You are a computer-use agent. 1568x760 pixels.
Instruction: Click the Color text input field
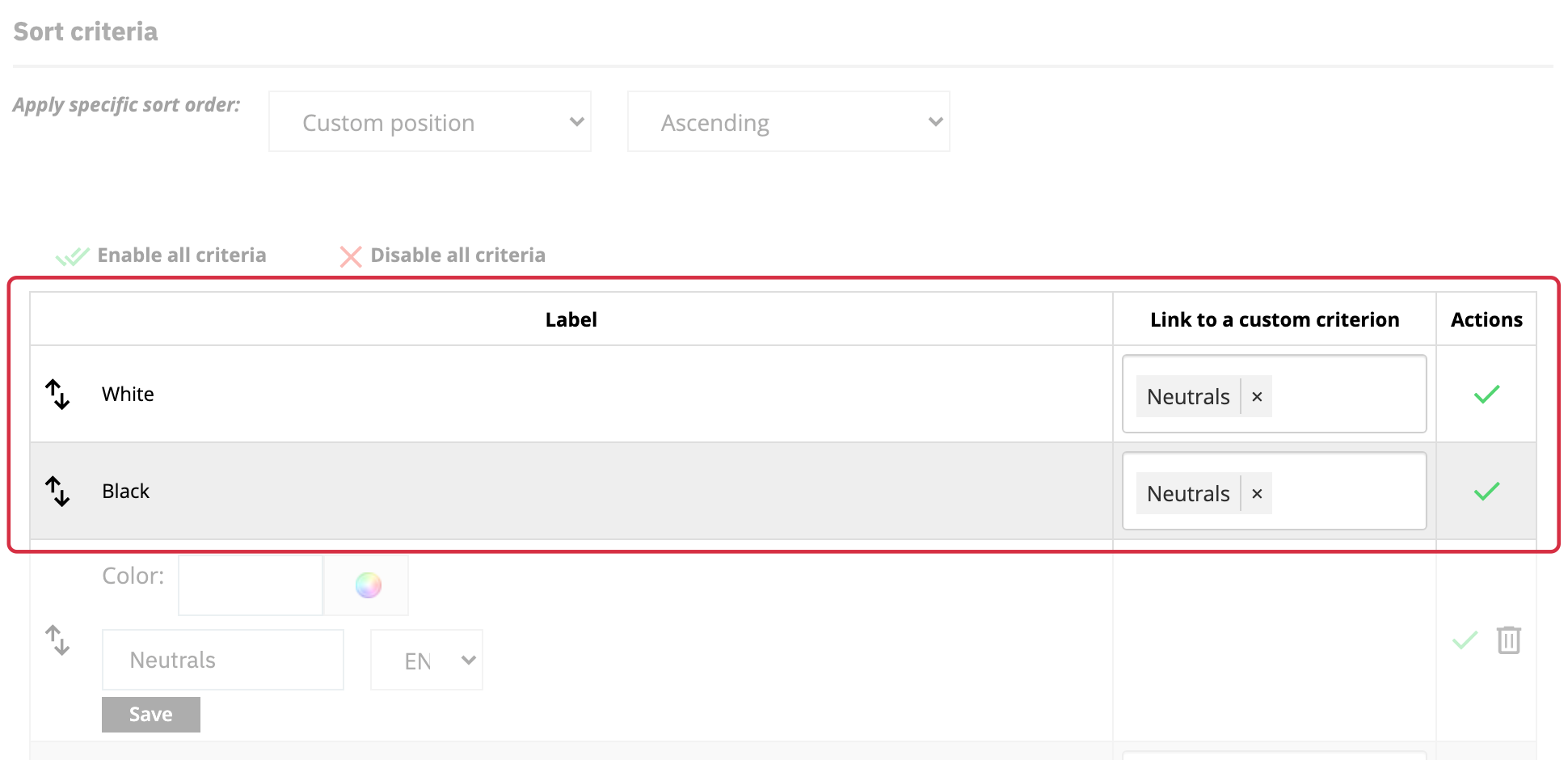pyautogui.click(x=251, y=585)
